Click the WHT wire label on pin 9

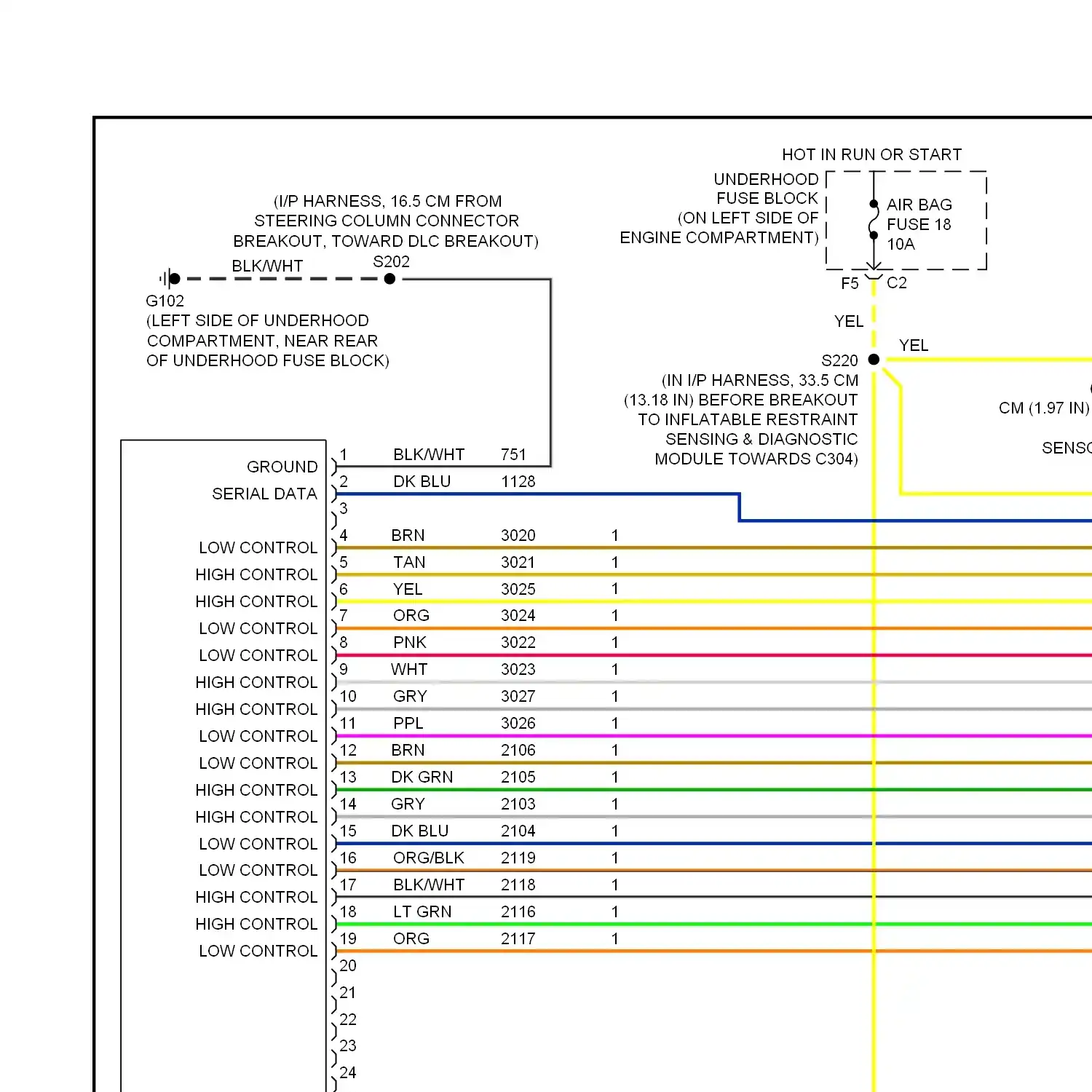[409, 669]
